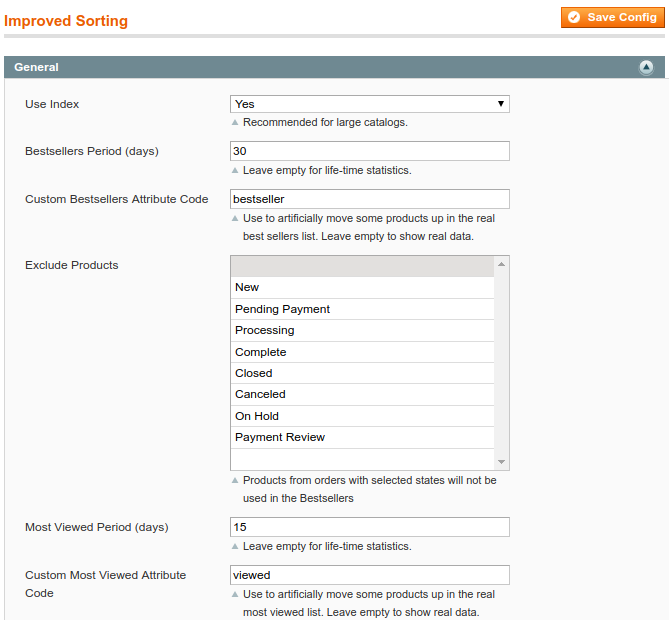
Task: Select Payment Review order state
Action: (362, 437)
